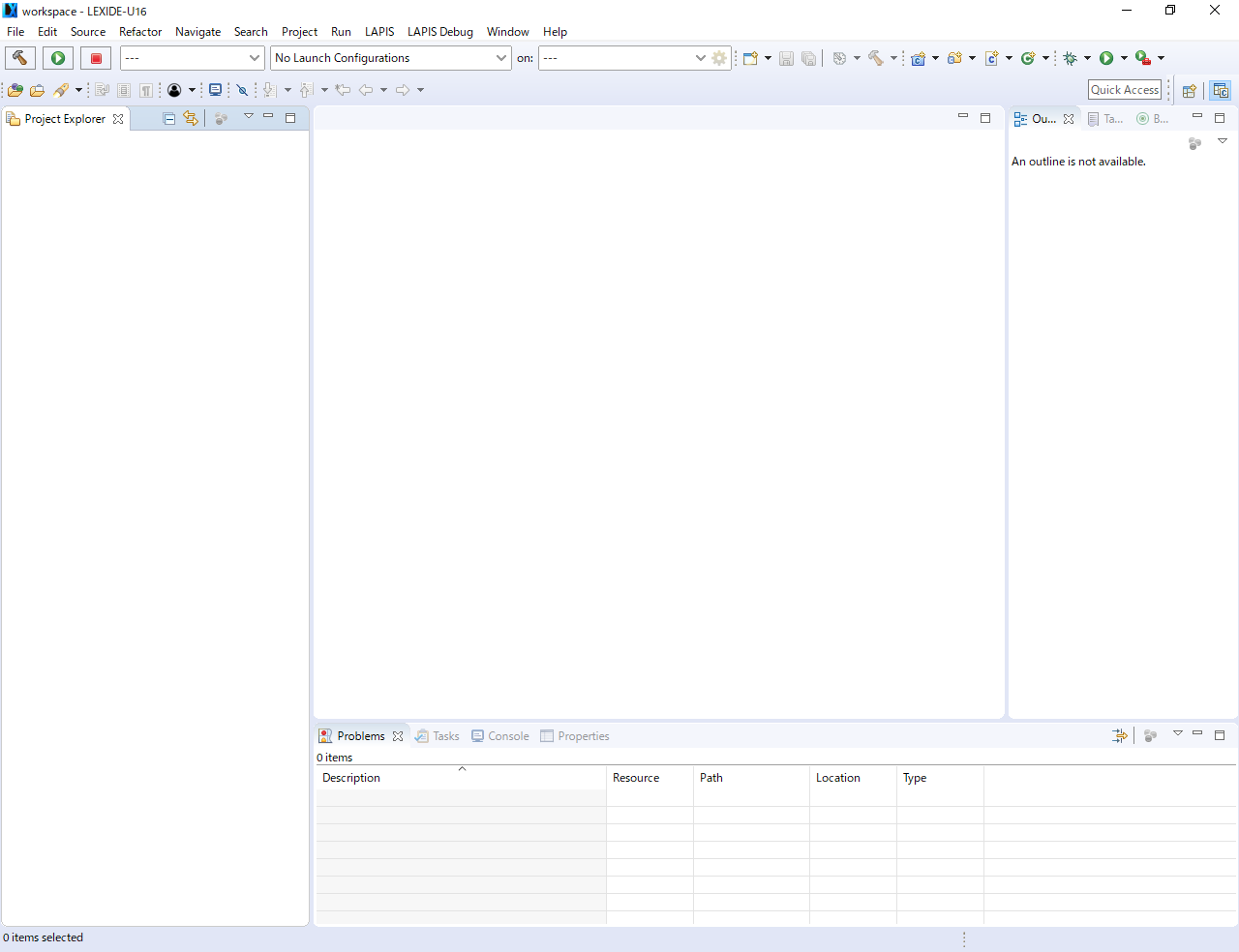1239x952 pixels.
Task: Toggle Link with Editor in Project Explorer
Action: click(x=191, y=118)
